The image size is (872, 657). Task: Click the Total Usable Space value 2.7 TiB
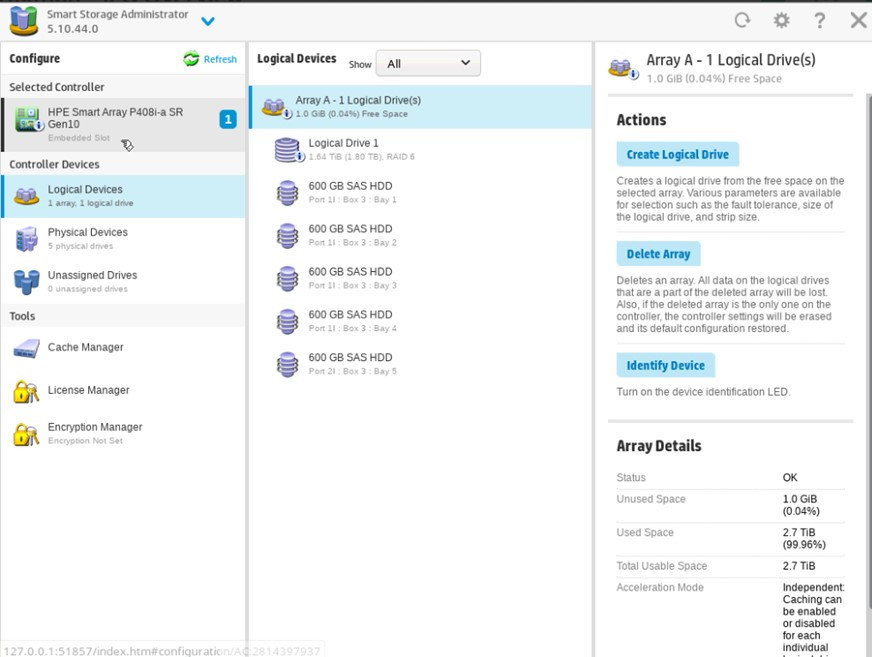799,566
